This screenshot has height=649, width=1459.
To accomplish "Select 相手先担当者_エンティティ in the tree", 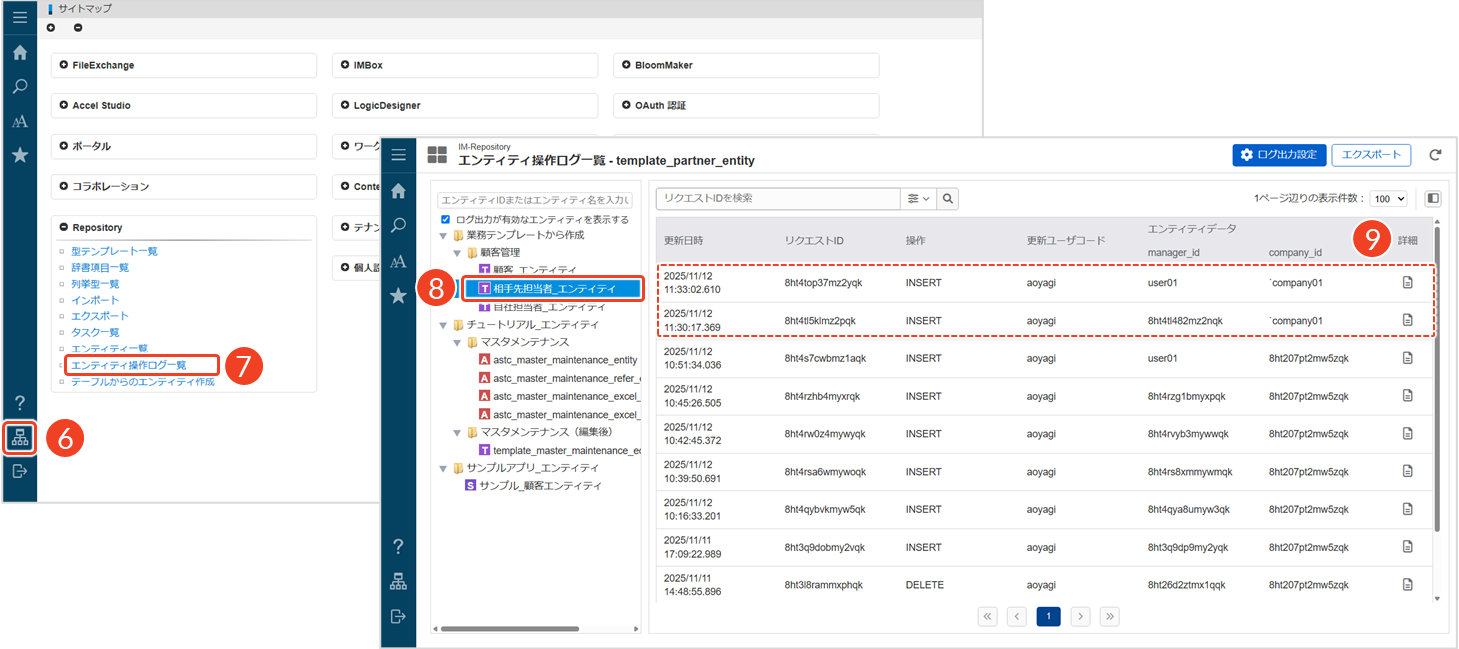I will click(x=553, y=288).
